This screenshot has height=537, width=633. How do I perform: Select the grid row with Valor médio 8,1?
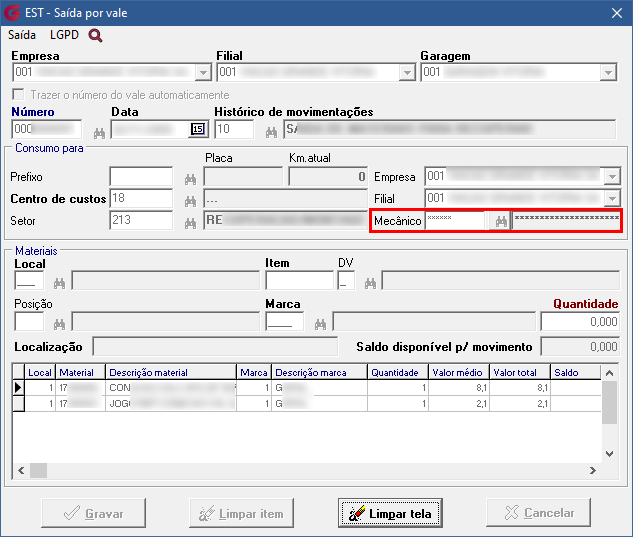(307, 388)
